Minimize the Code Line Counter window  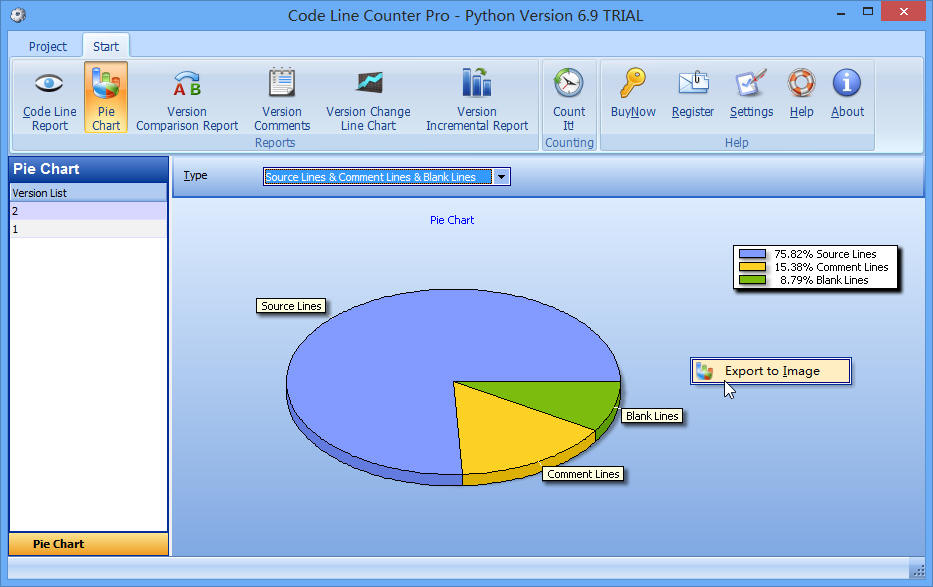coord(841,12)
